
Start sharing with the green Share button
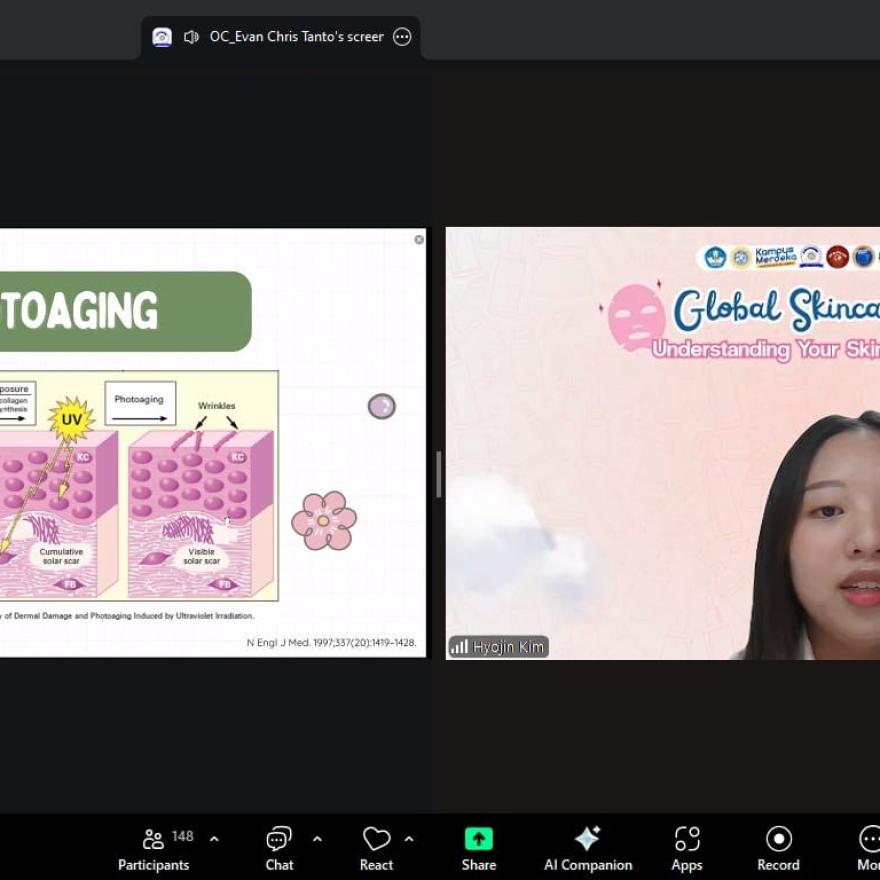tap(478, 848)
